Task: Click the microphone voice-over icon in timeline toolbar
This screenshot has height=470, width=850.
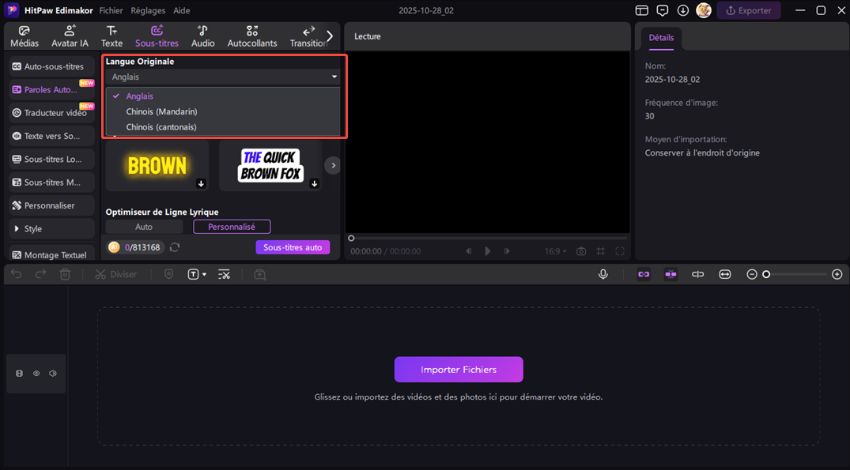Action: [603, 274]
